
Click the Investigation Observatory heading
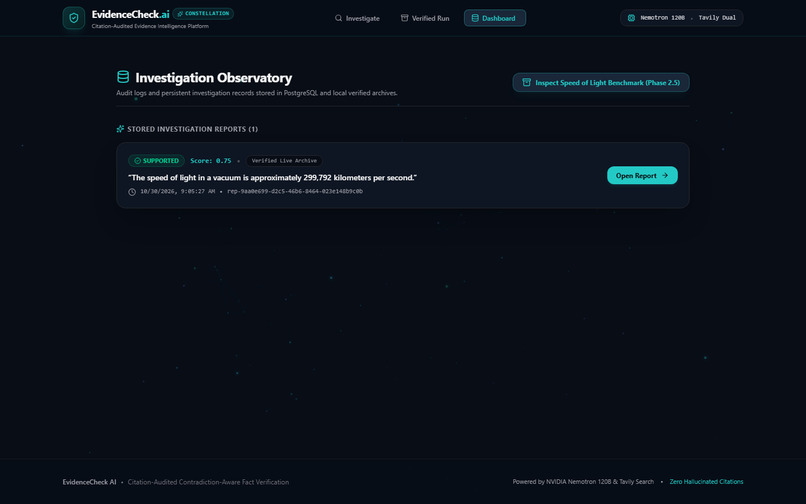[x=213, y=78]
